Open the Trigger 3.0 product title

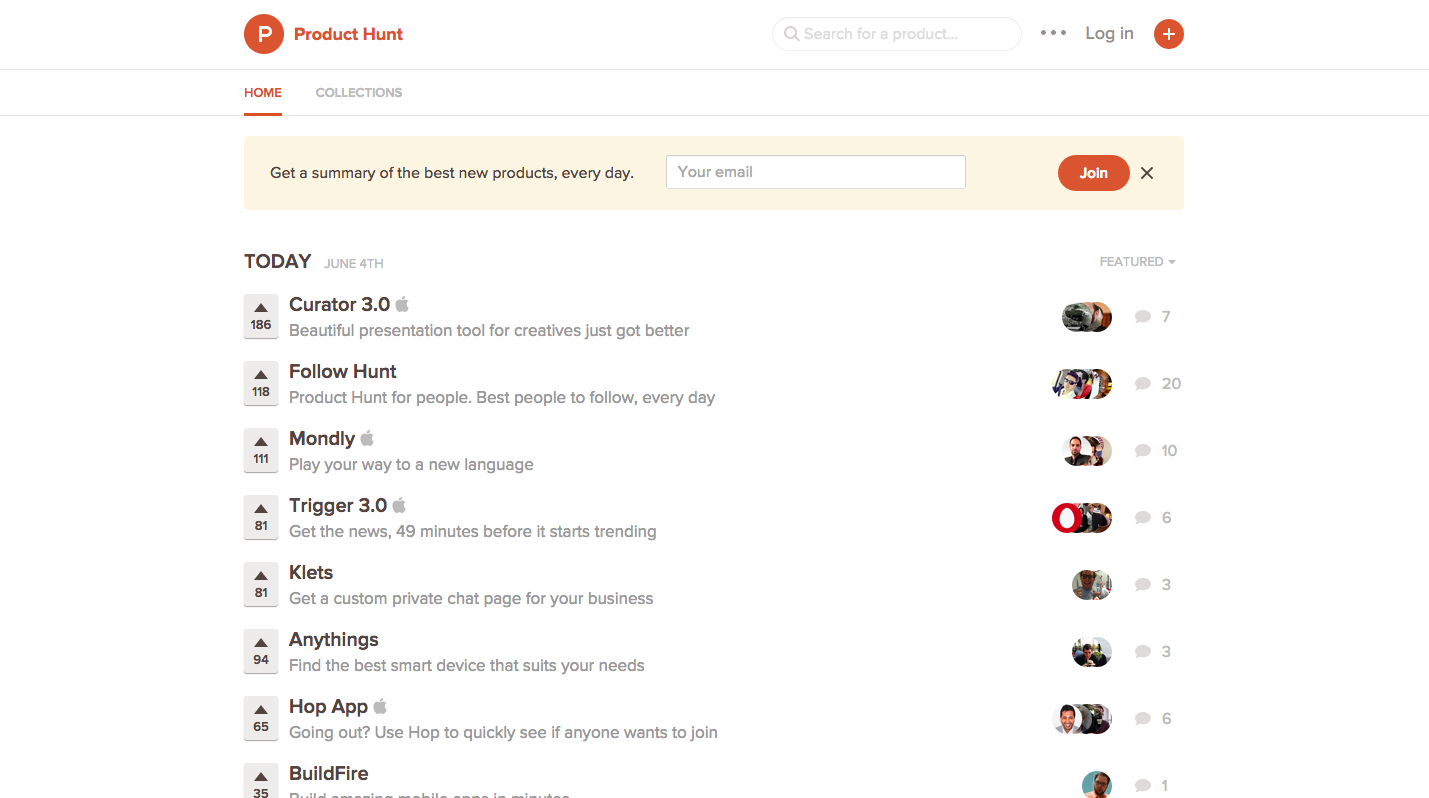(x=338, y=506)
